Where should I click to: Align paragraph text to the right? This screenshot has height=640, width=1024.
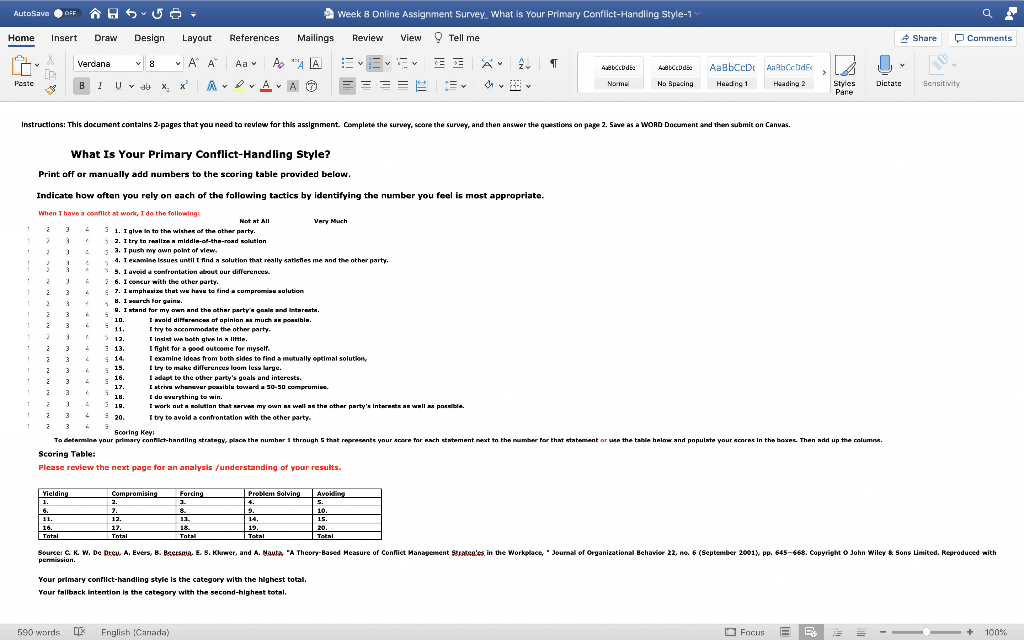click(x=385, y=86)
